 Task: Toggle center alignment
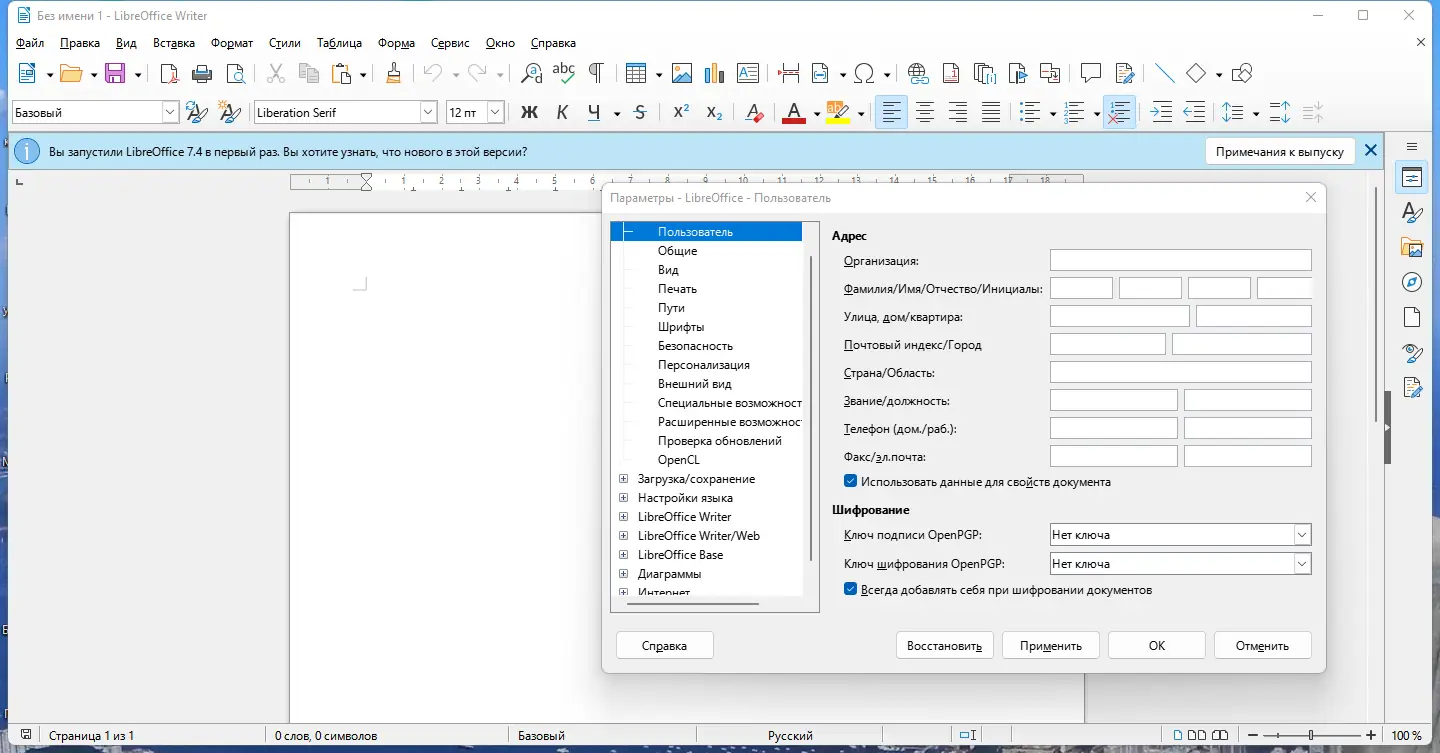click(925, 112)
